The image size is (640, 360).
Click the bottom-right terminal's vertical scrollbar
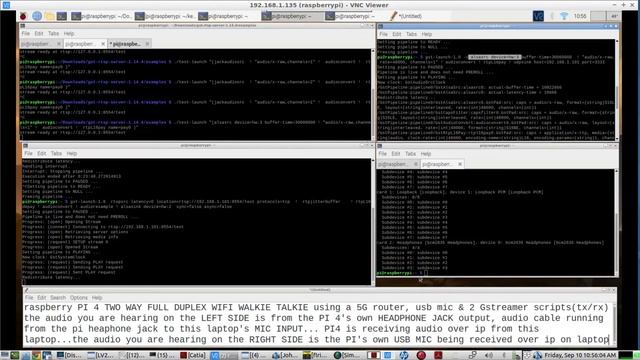[x=616, y=223]
